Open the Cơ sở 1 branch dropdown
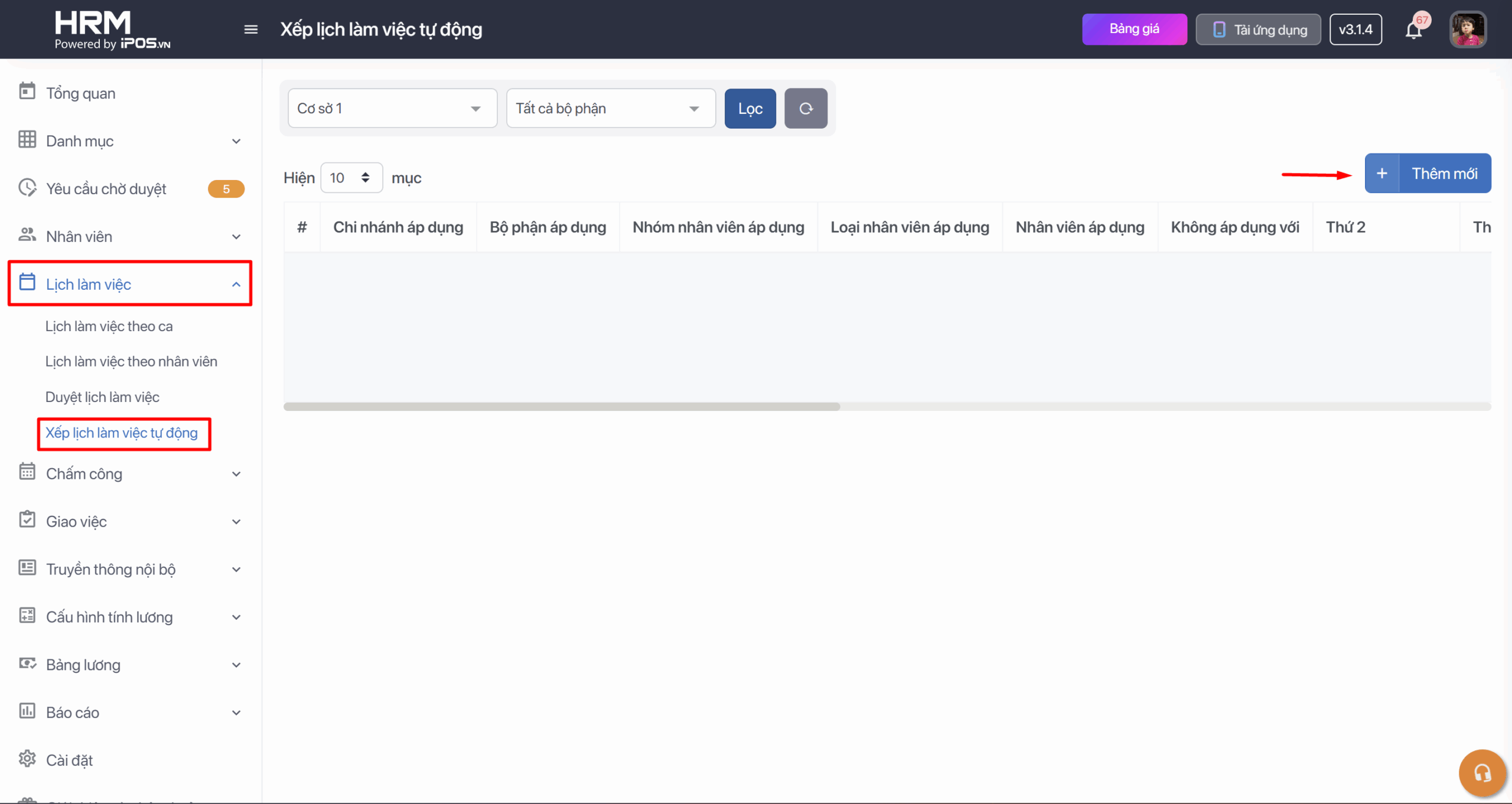The image size is (1512, 804). [392, 109]
